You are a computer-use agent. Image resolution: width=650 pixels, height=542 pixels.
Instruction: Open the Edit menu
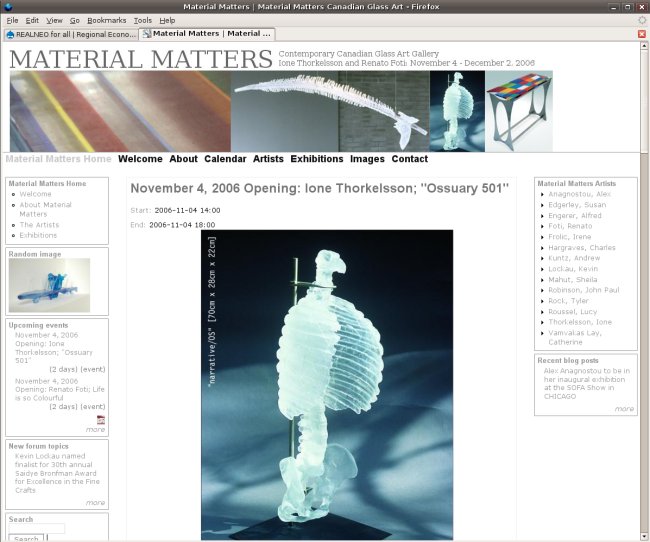pyautogui.click(x=32, y=20)
